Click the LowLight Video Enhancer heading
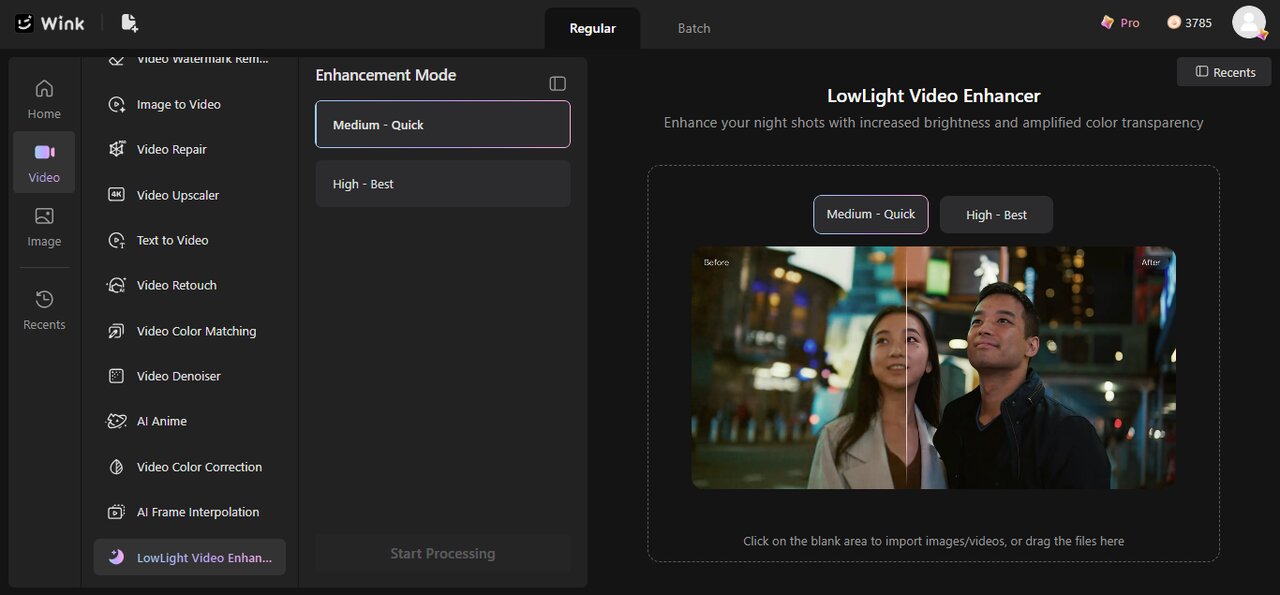This screenshot has height=595, width=1280. (934, 96)
